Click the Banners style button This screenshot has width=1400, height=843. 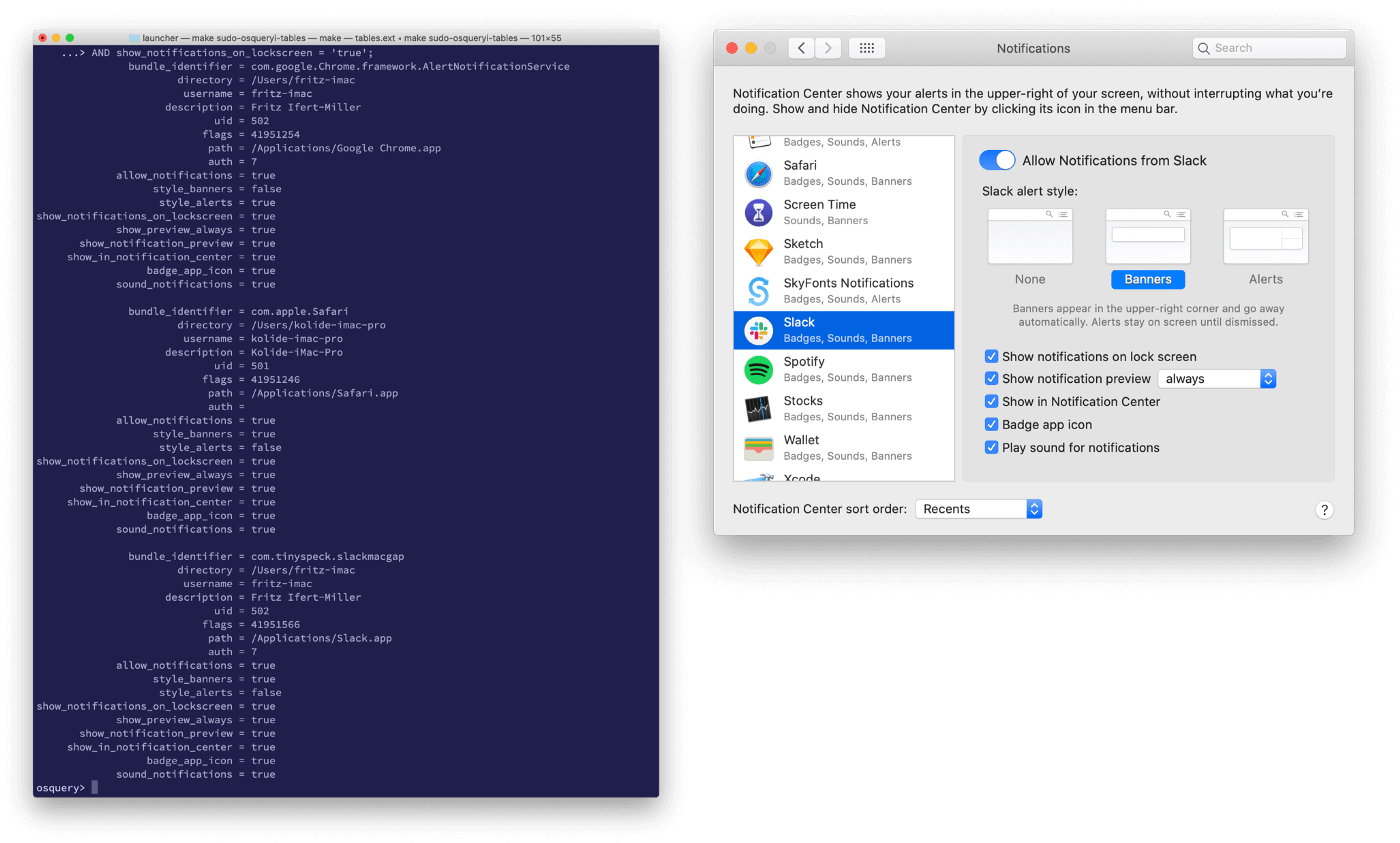pyautogui.click(x=1147, y=279)
